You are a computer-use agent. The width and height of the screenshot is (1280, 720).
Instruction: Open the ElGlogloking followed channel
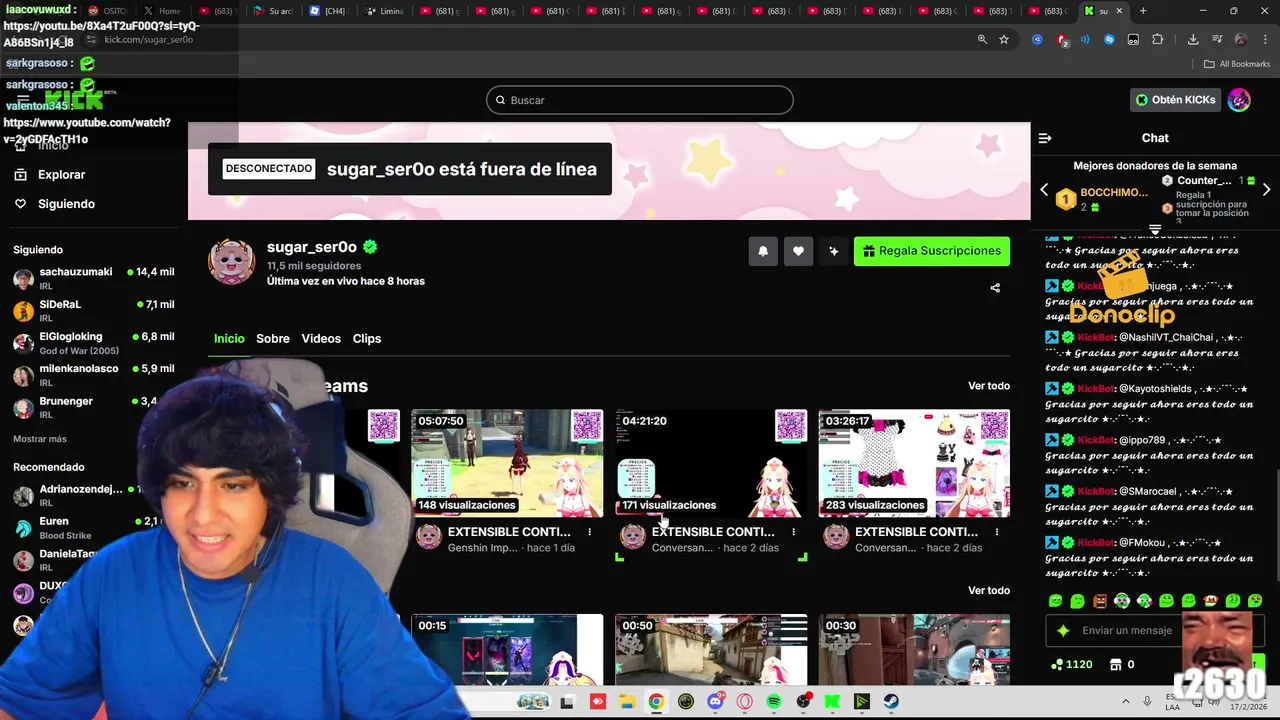click(x=93, y=343)
